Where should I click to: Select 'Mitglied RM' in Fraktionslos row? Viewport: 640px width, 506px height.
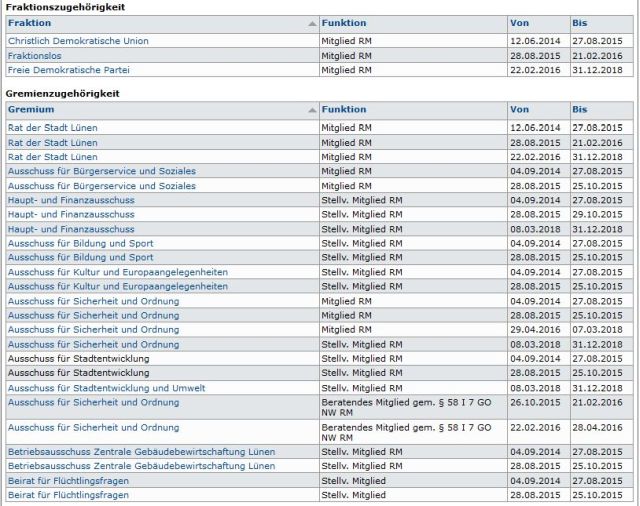point(346,55)
